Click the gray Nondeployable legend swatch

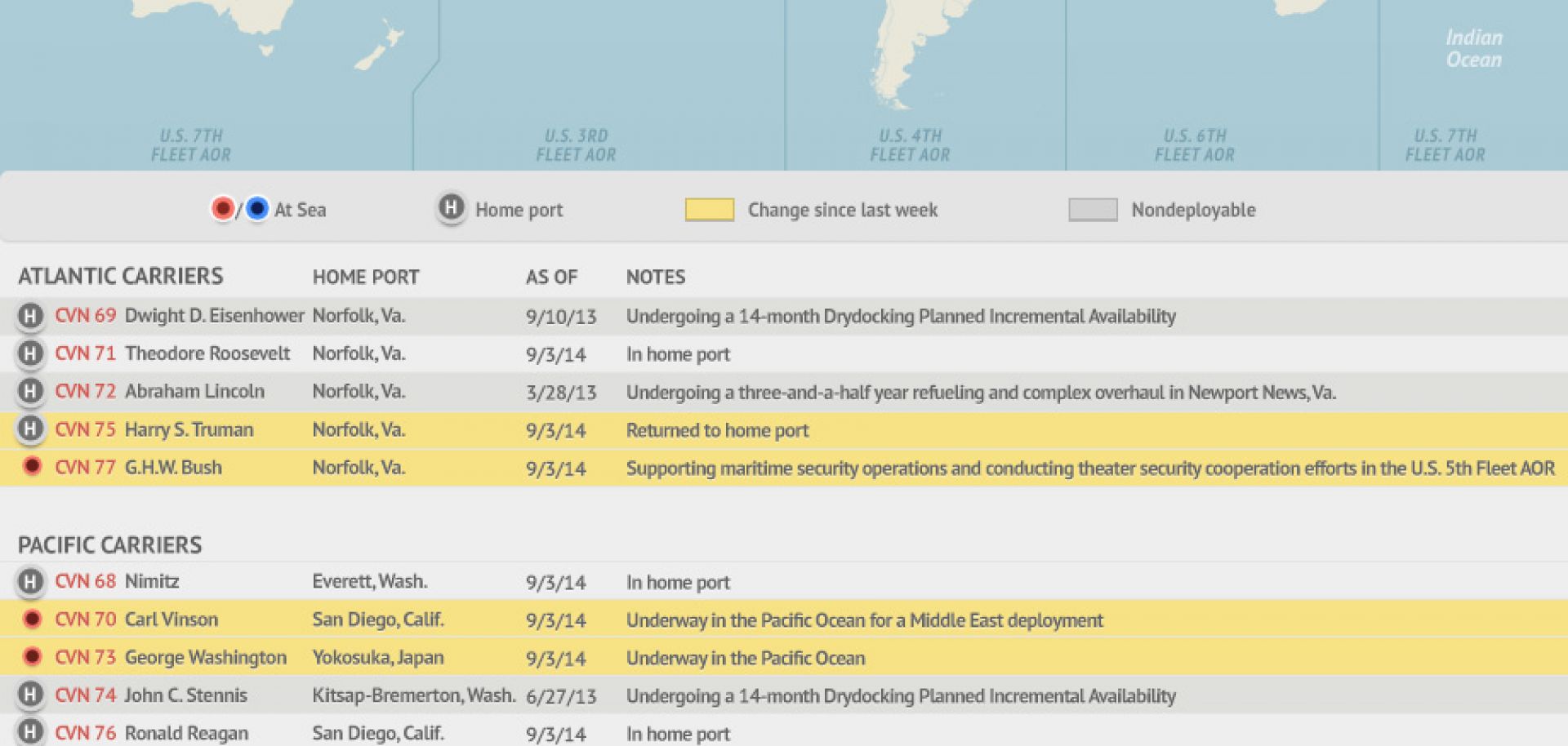pos(1093,210)
